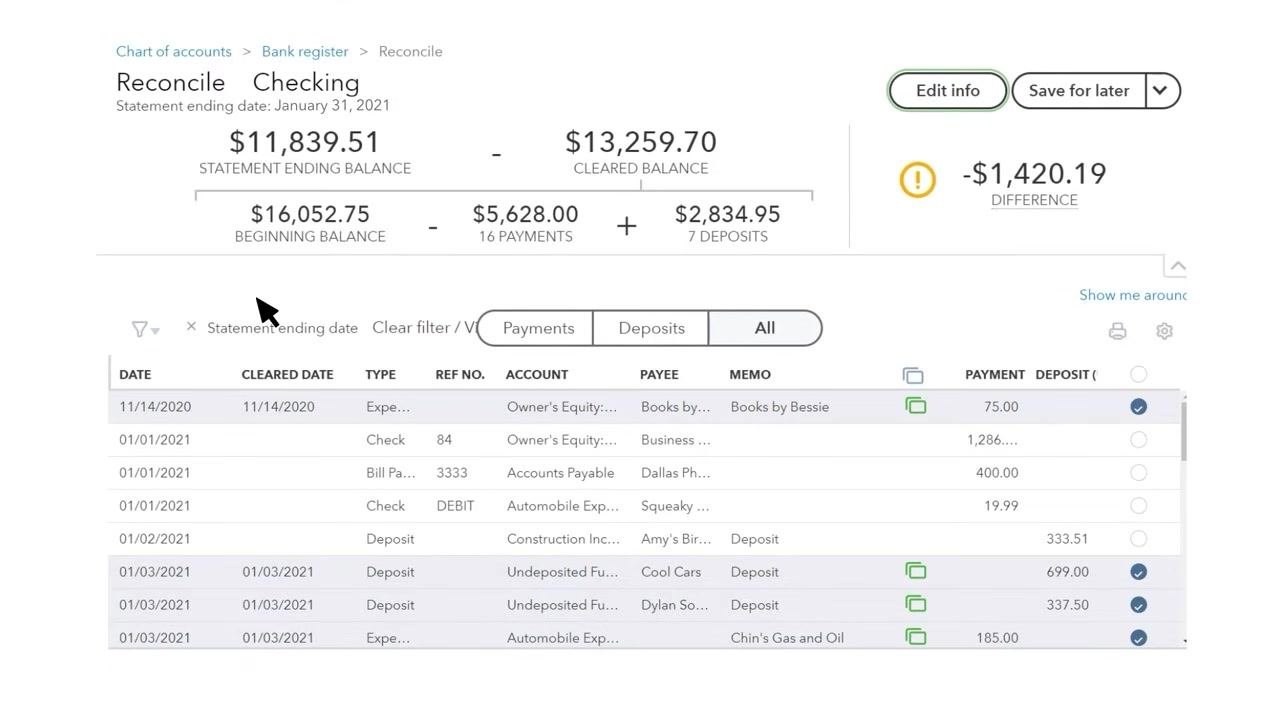
Task: Mark Amy's Bir… 333.51 deposit cleared
Action: (1138, 539)
